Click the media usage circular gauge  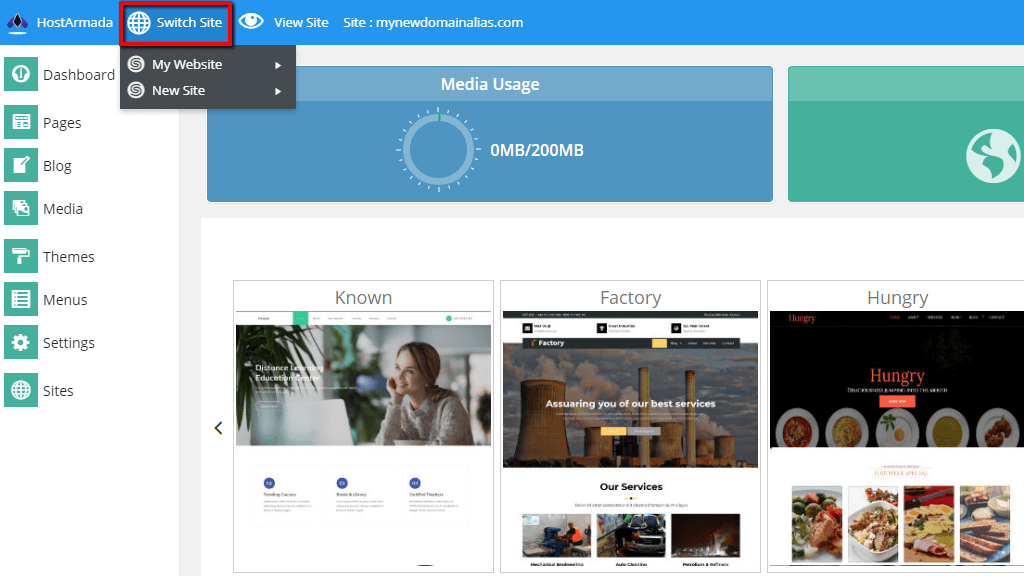[x=438, y=150]
